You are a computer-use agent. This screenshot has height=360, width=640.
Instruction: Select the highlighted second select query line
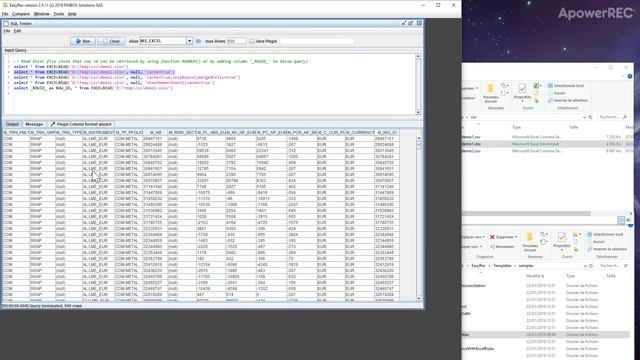(x=94, y=72)
